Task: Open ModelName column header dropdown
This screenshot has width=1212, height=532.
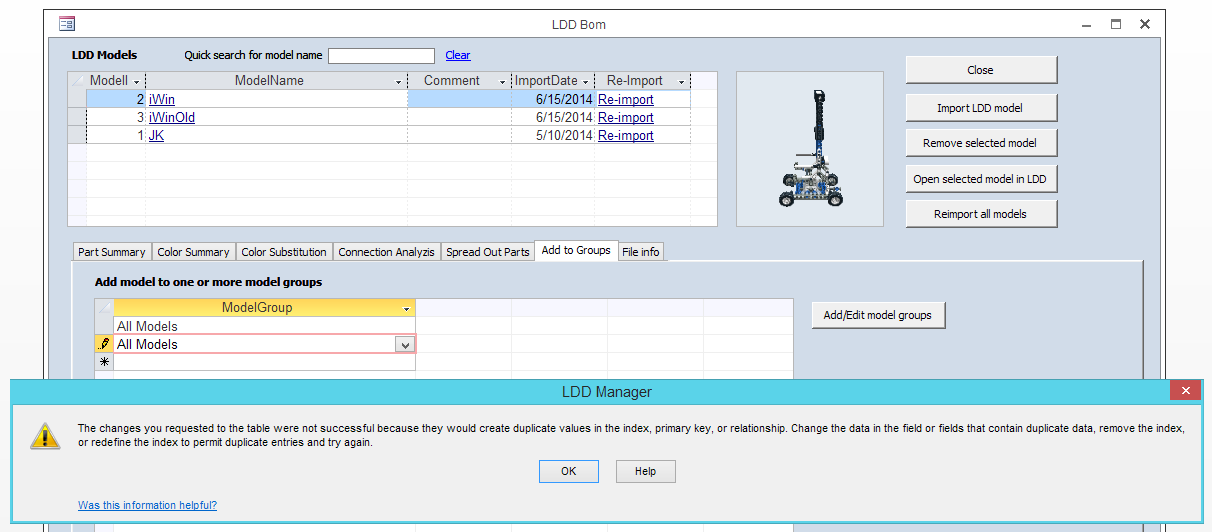Action: (x=399, y=81)
